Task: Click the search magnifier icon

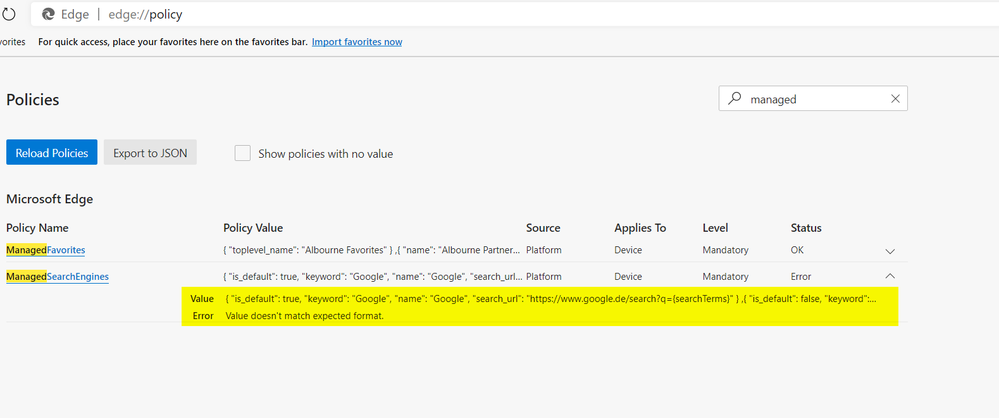Action: point(735,99)
